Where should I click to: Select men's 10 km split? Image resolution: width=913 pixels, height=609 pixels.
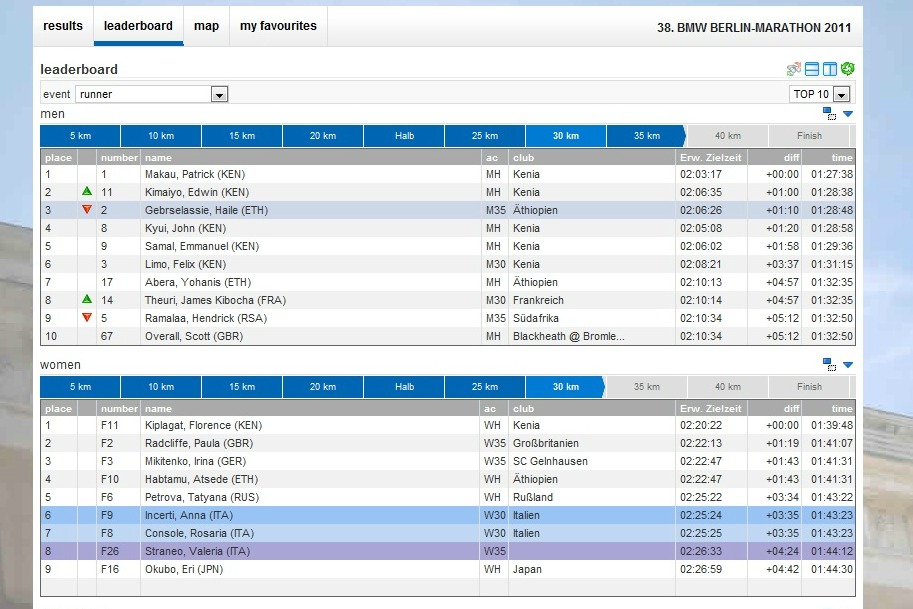coord(161,136)
